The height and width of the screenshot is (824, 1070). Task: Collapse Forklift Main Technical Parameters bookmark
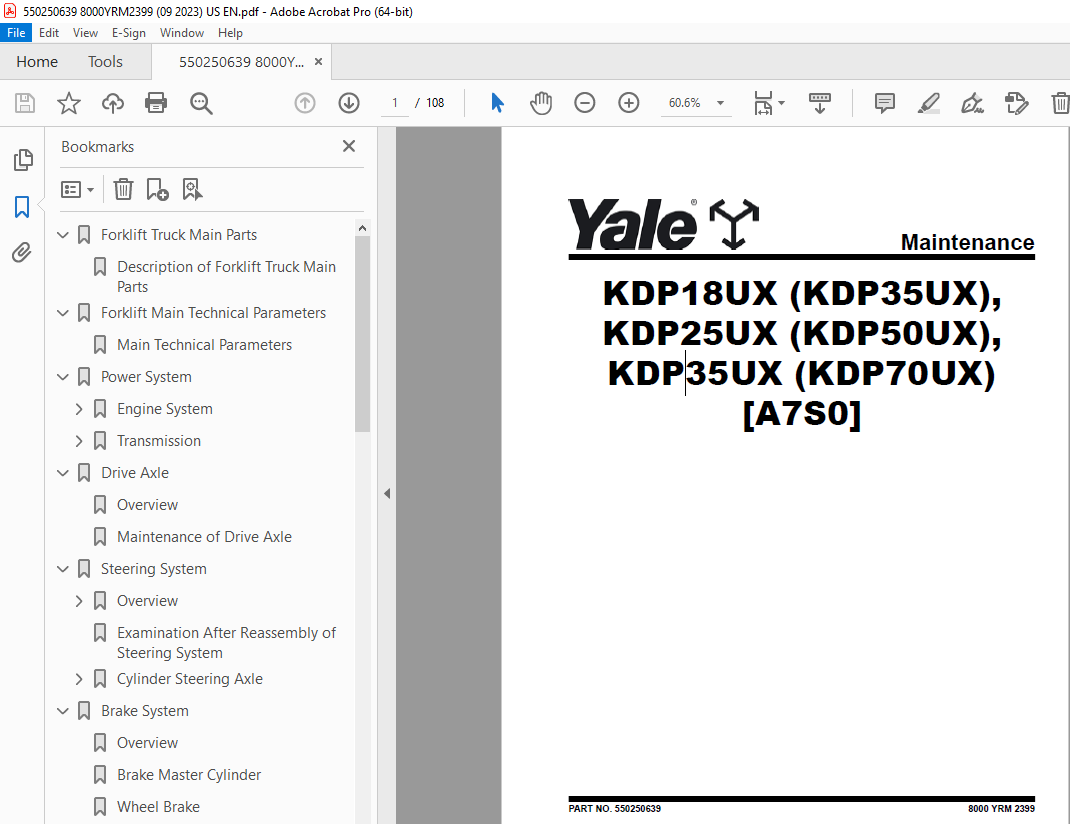(63, 313)
